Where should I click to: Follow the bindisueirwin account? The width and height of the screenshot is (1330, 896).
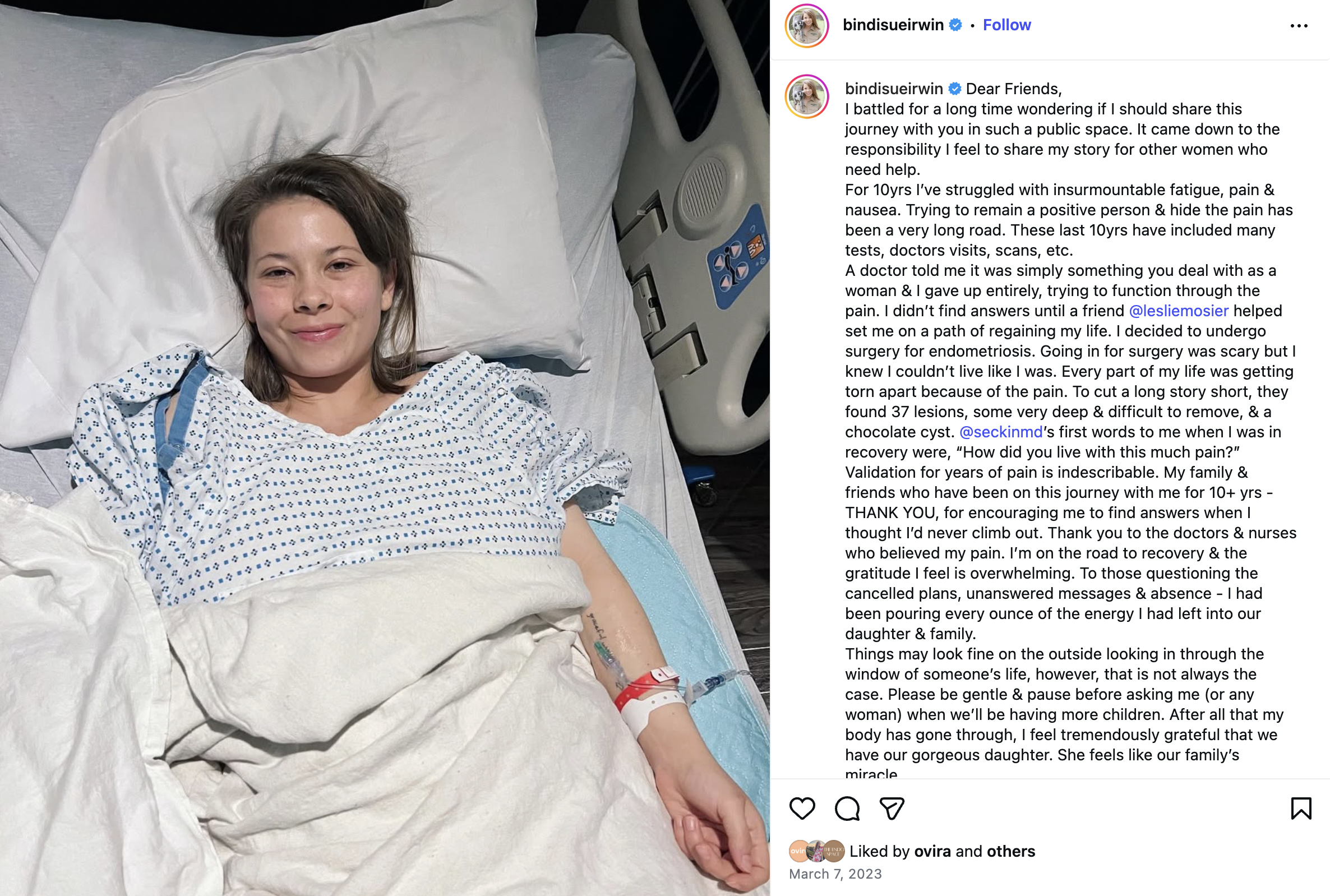(1006, 25)
